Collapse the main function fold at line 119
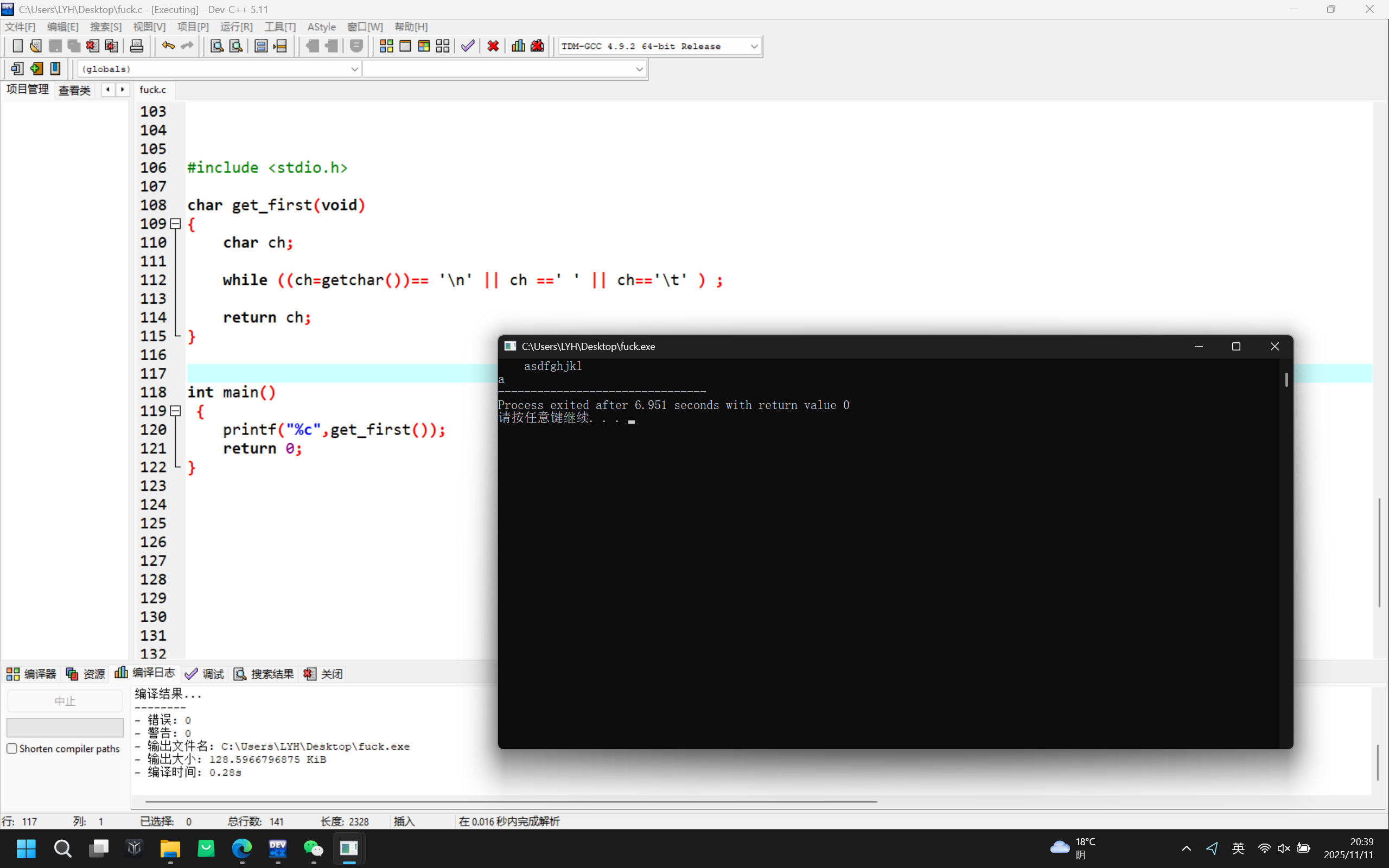 [176, 411]
